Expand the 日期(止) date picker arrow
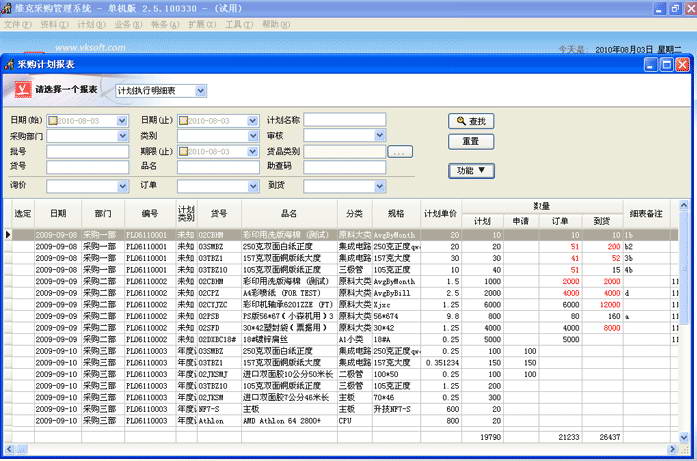The width and height of the screenshot is (697, 461). 252,121
